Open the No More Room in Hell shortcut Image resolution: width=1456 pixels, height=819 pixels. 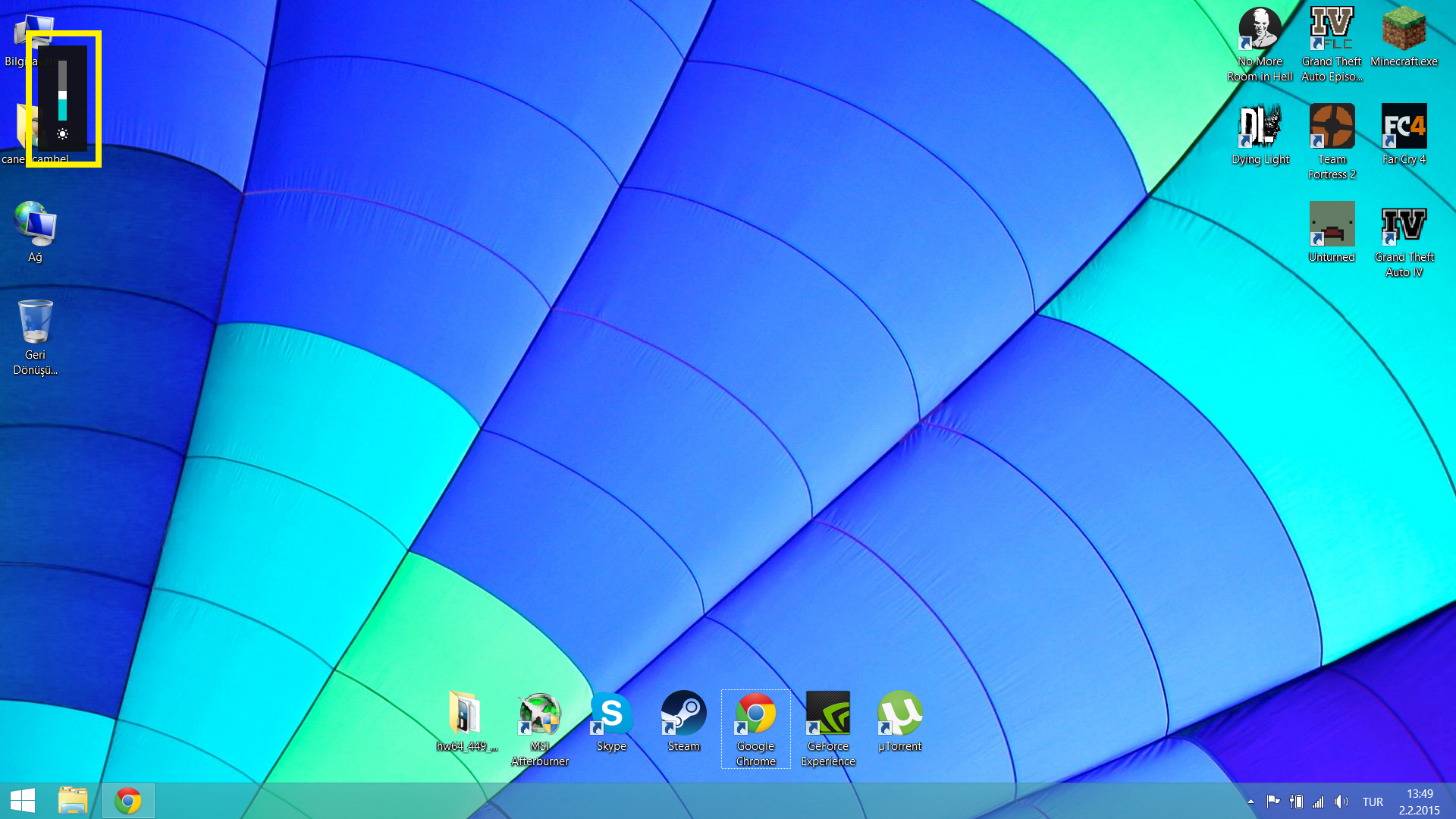pos(1260,44)
